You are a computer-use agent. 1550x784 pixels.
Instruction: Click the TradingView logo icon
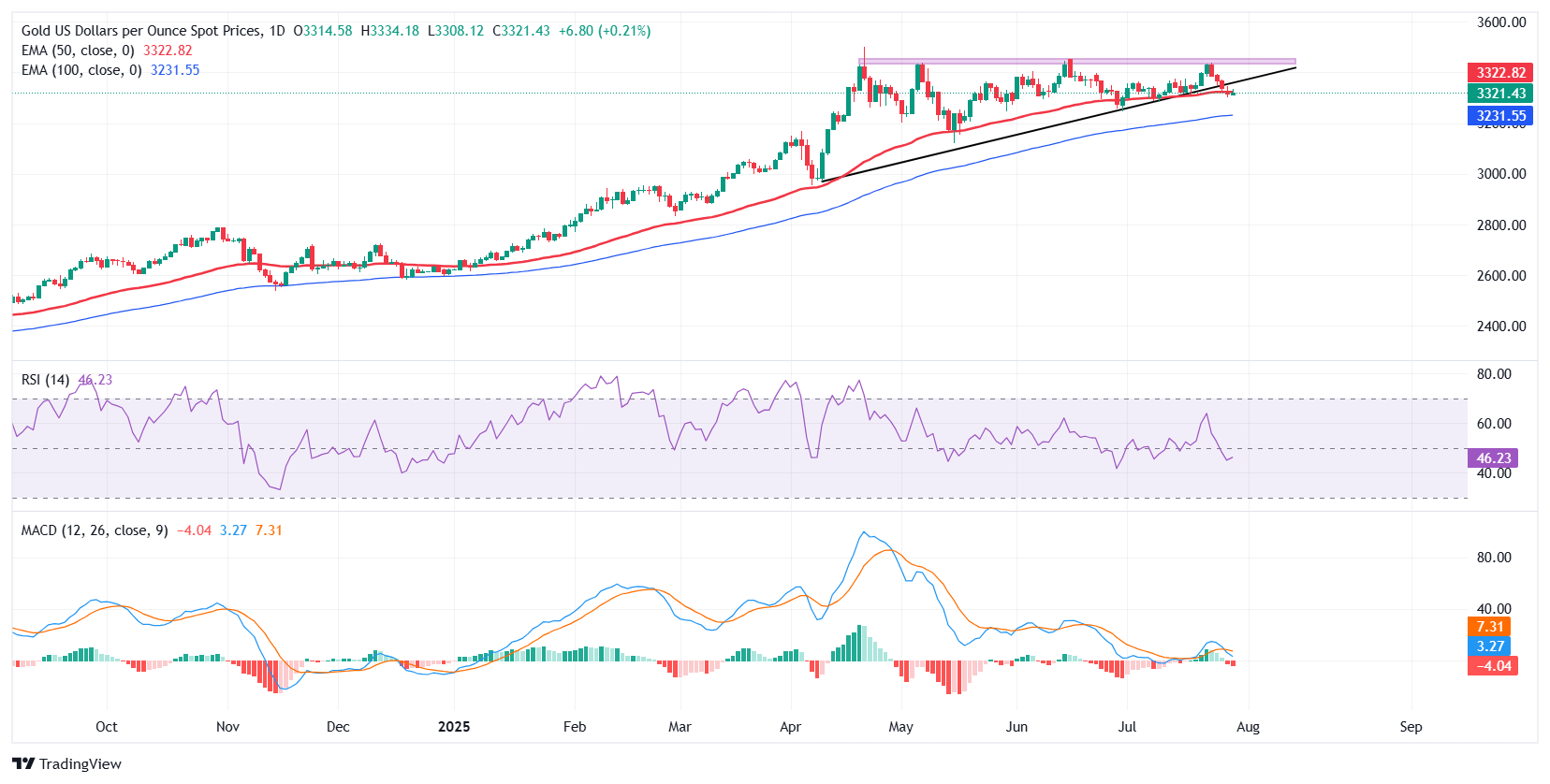23,763
